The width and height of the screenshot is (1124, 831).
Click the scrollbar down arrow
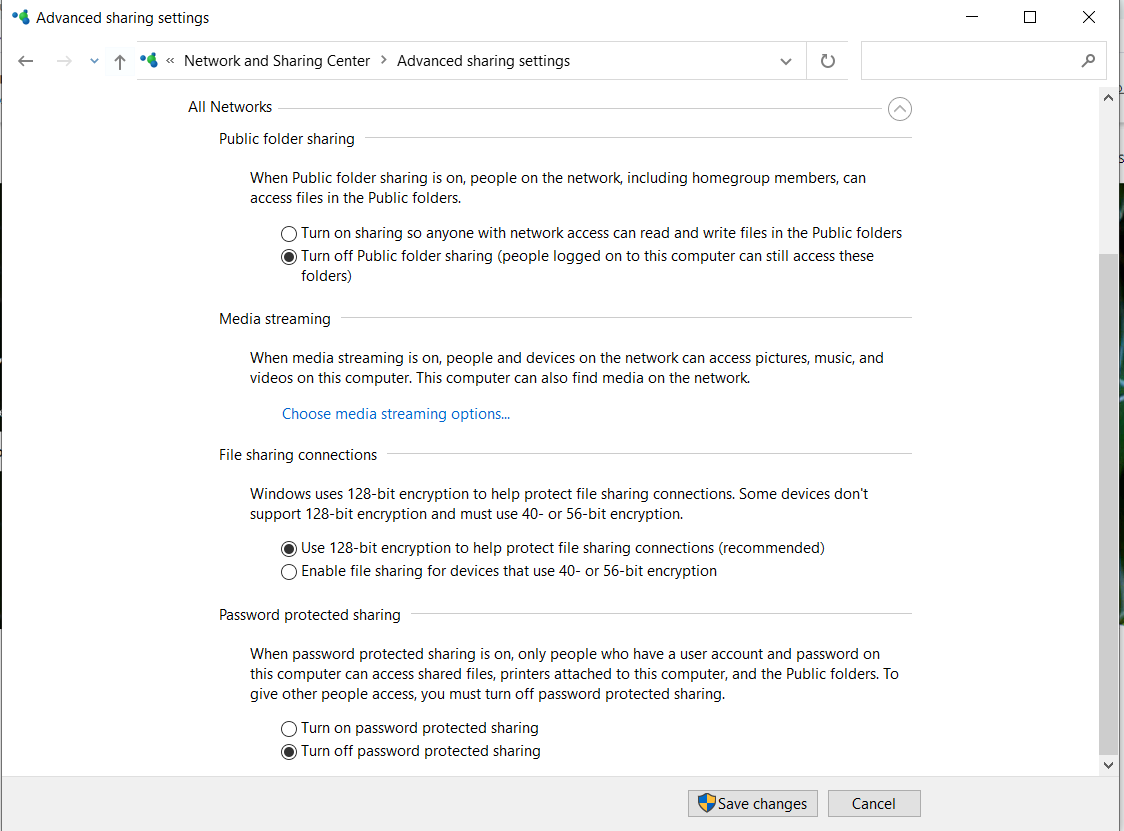[1108, 765]
